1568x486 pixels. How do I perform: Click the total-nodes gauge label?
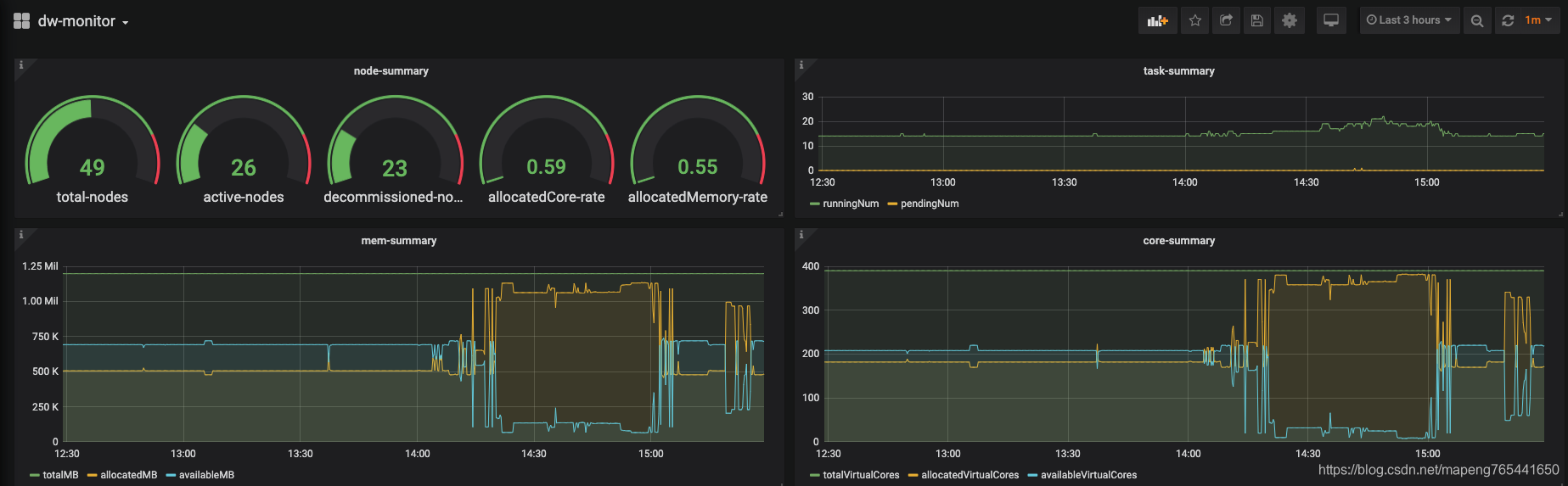(93, 197)
